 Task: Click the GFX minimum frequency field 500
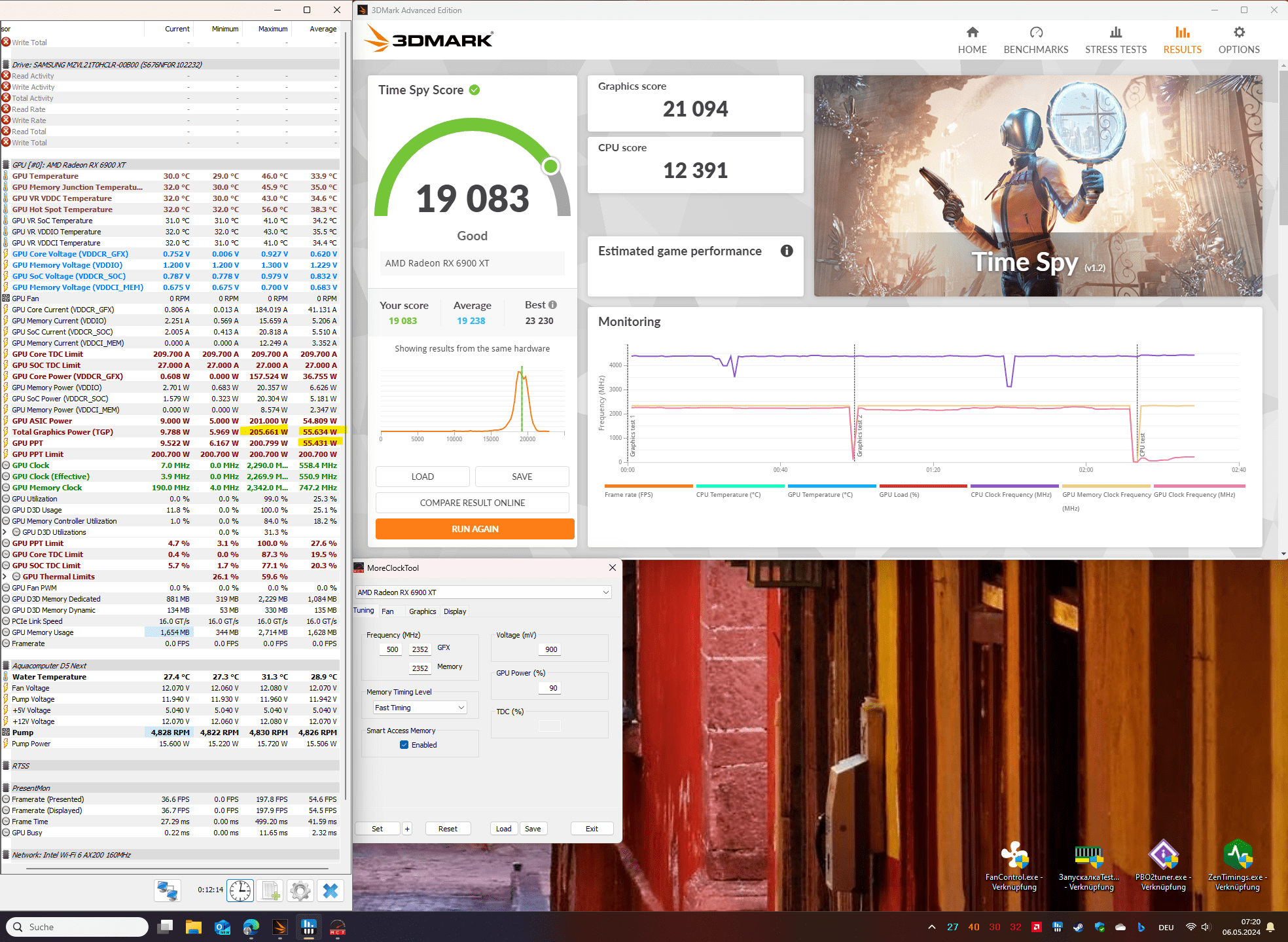(392, 649)
